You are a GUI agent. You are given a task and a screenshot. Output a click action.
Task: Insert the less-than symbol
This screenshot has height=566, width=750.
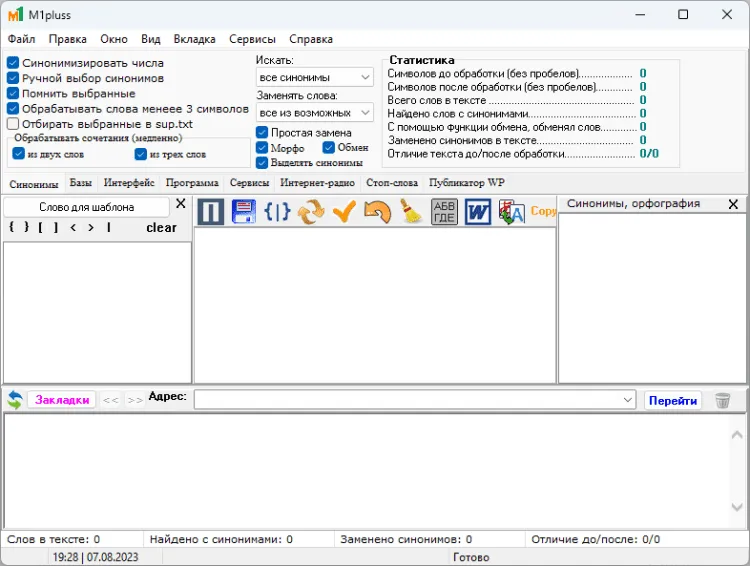click(73, 227)
